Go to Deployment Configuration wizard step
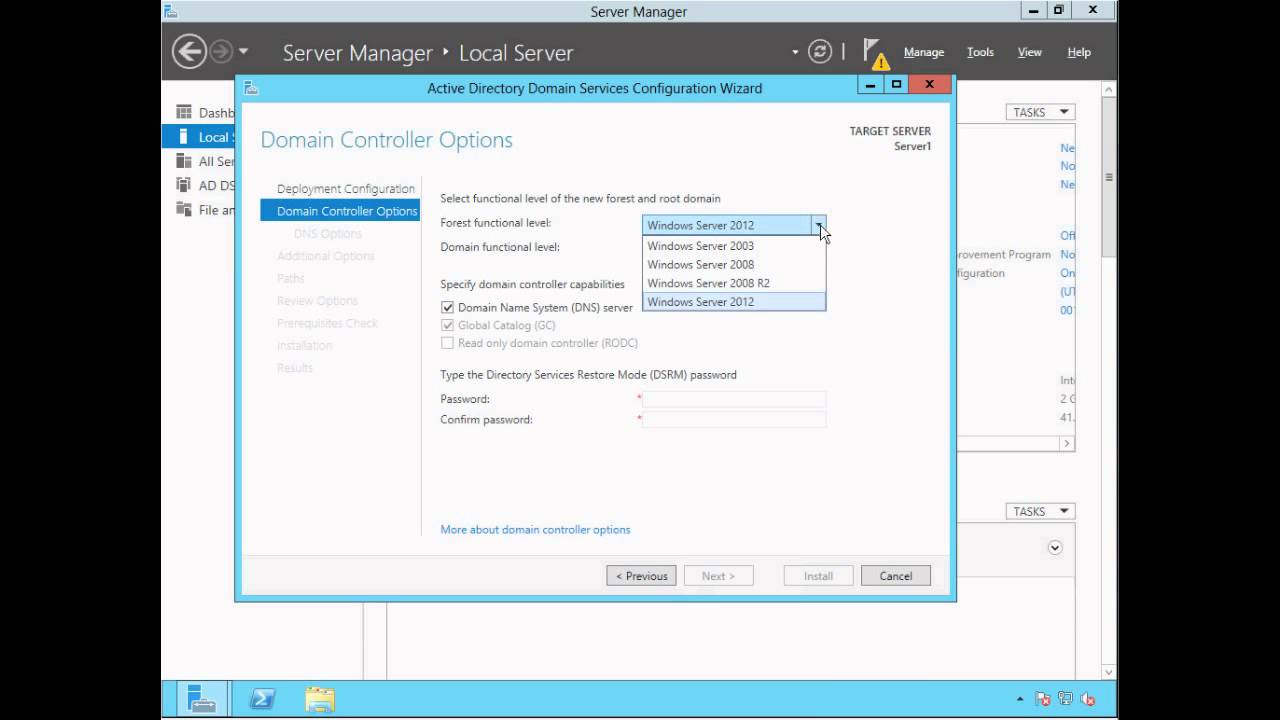 (x=346, y=189)
